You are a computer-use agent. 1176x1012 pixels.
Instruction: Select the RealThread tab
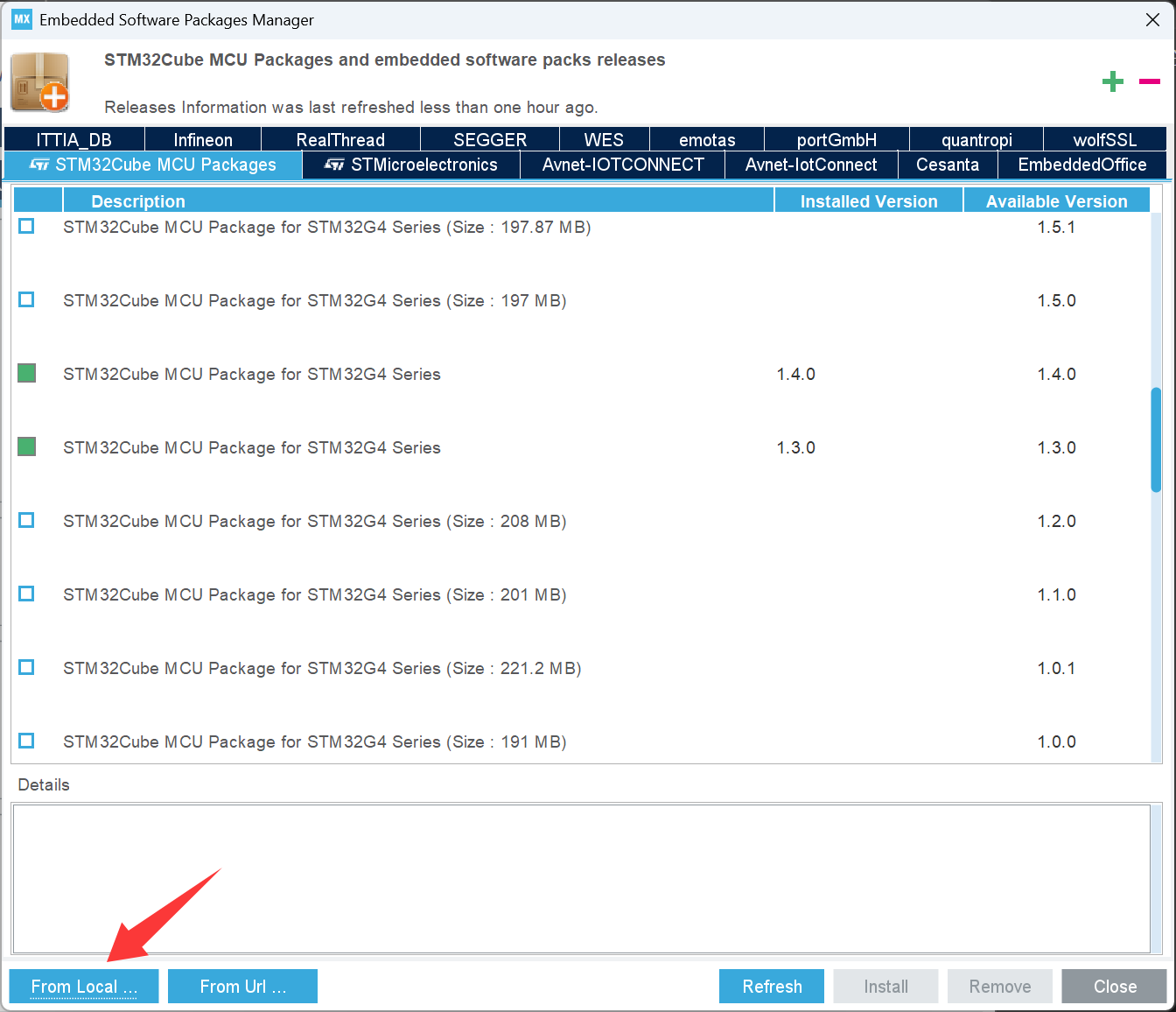click(340, 139)
